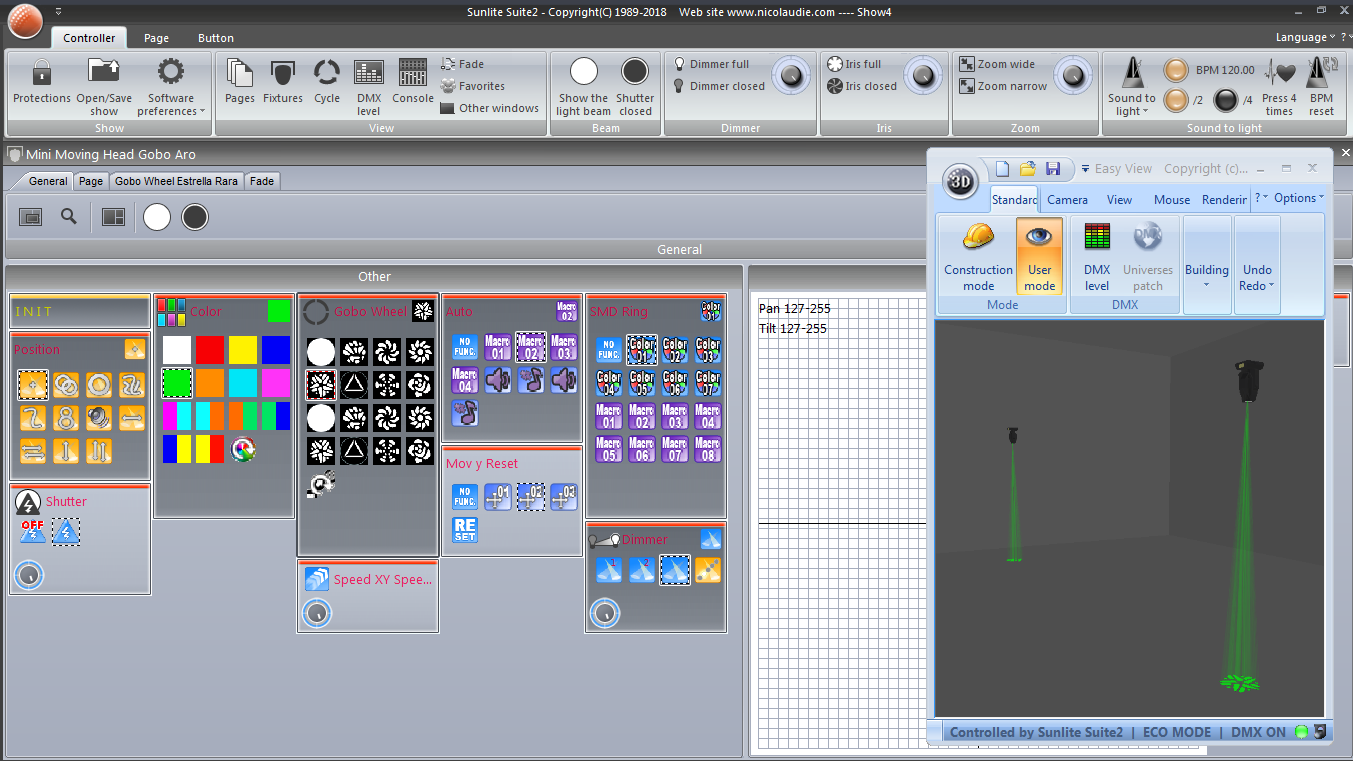
Task: Save the scene in Easy View
Action: click(1052, 169)
